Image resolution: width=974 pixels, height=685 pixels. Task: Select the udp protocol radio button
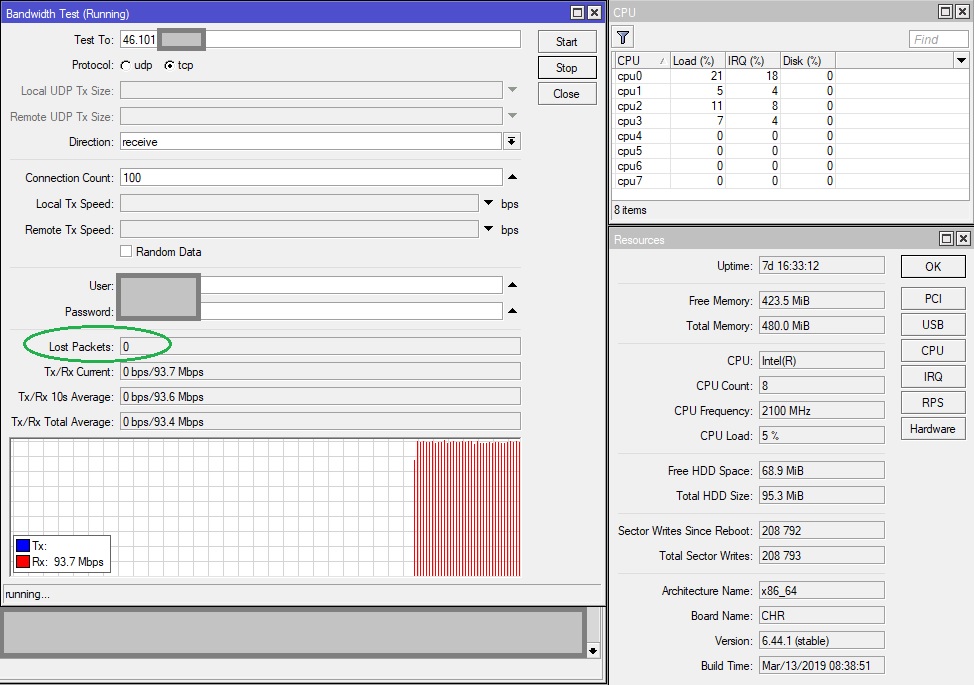(x=126, y=65)
